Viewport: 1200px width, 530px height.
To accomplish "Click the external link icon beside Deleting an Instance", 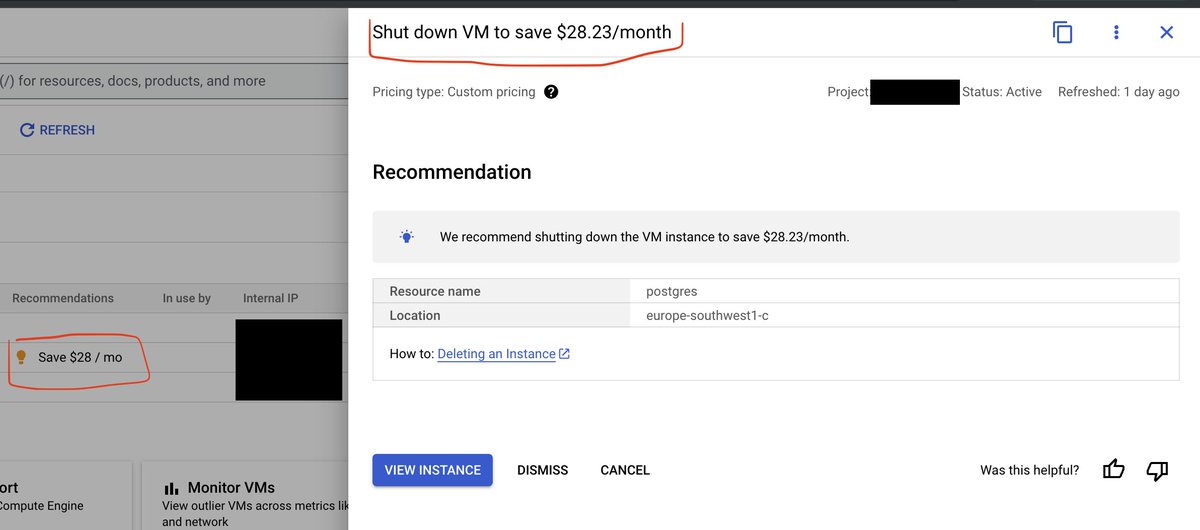I will [x=564, y=354].
